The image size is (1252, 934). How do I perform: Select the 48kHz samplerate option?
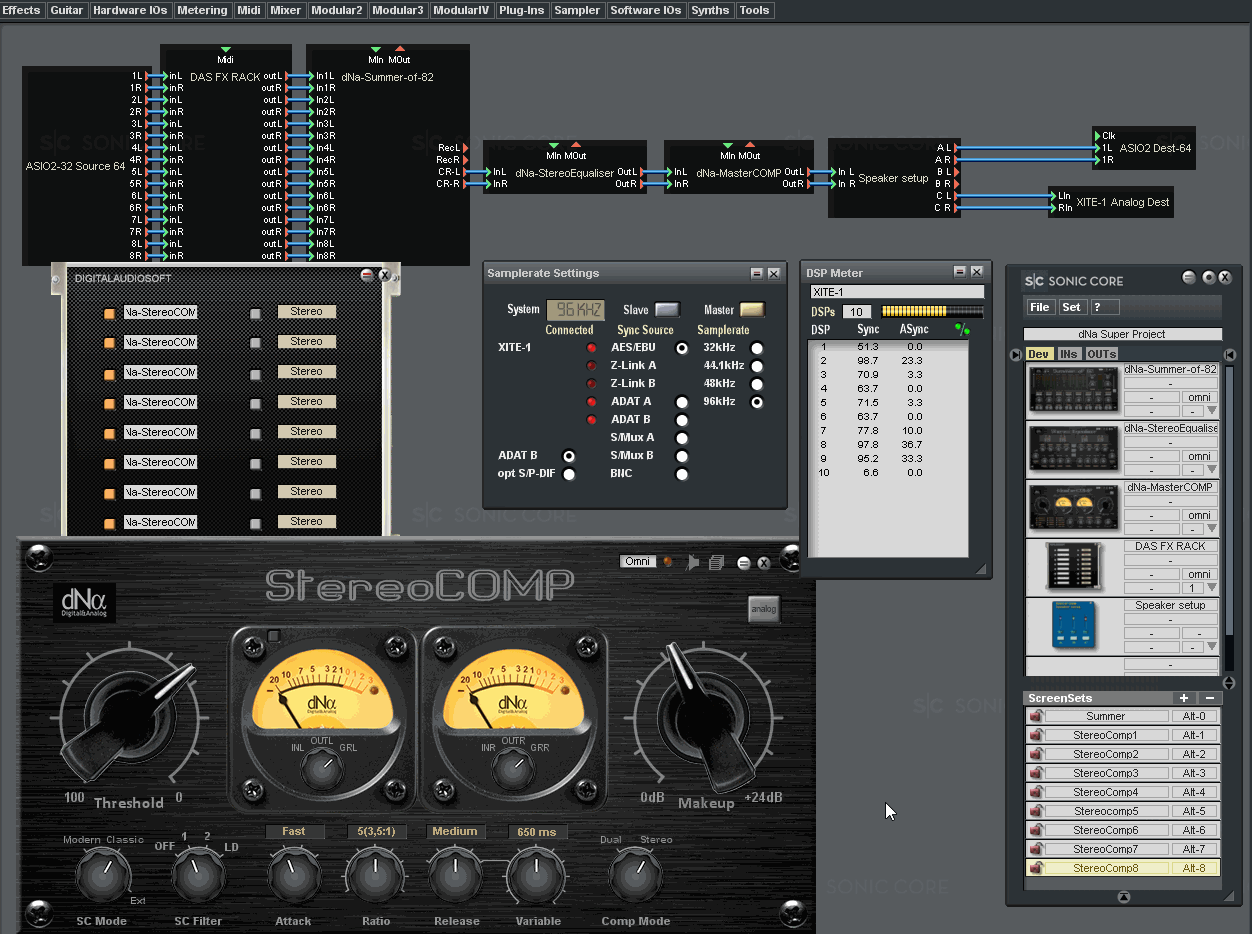[x=757, y=384]
